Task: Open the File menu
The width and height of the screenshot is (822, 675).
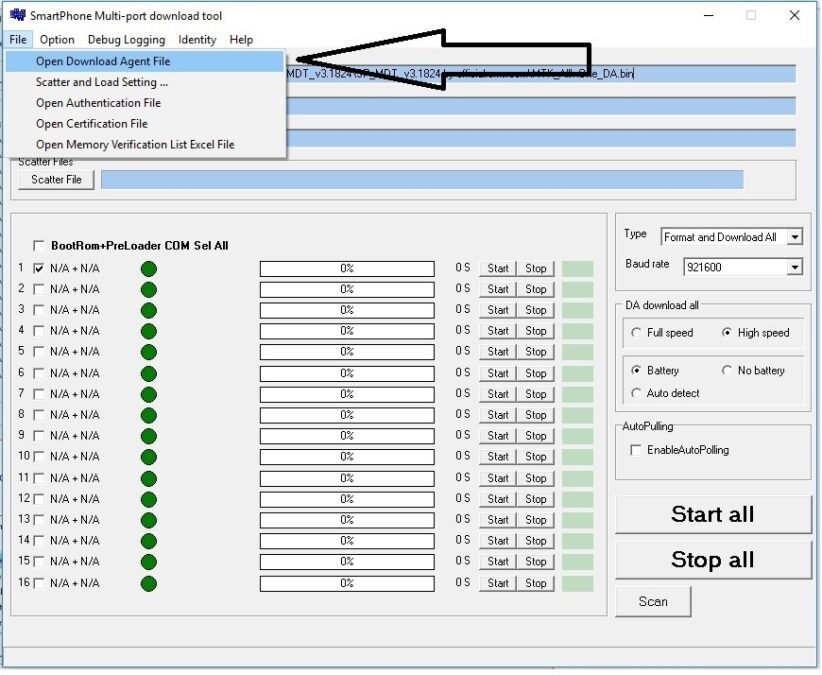Action: pyautogui.click(x=18, y=40)
